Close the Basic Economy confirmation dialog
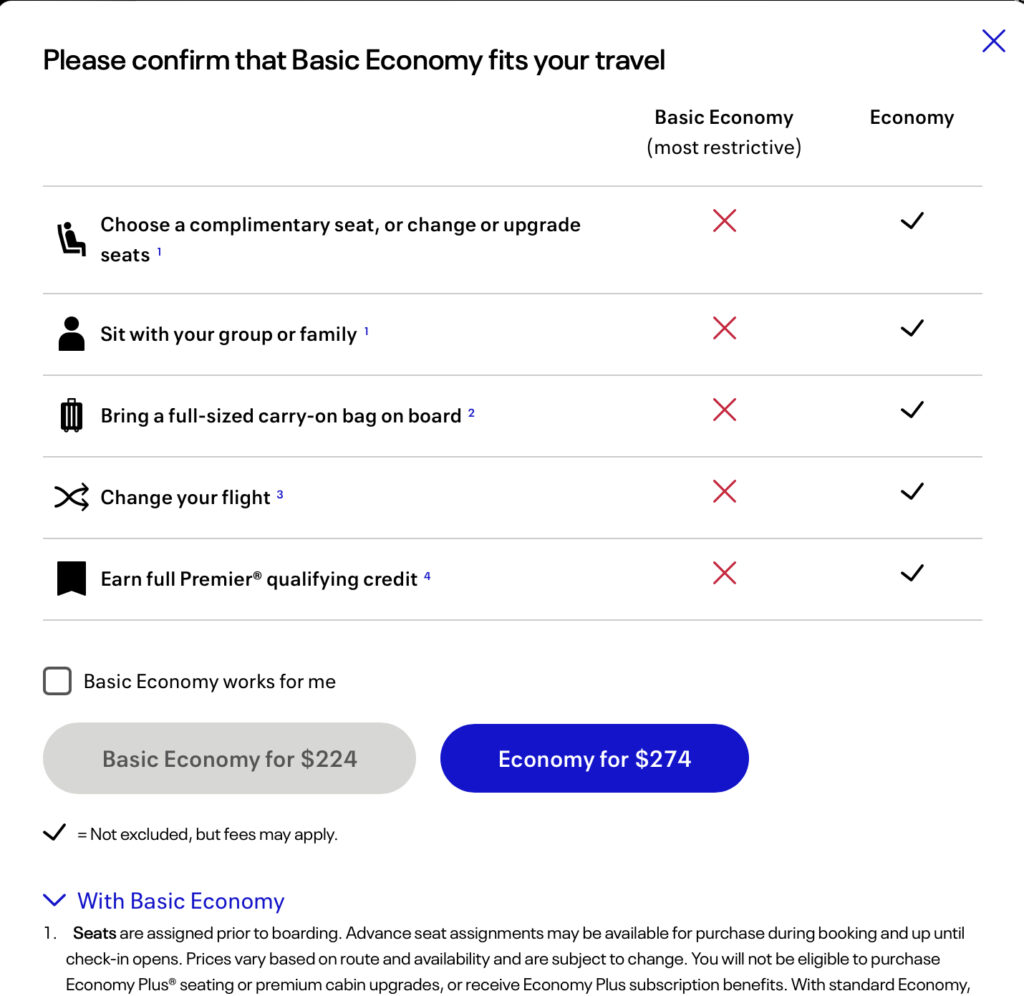The height and width of the screenshot is (996, 1024). pos(993,41)
